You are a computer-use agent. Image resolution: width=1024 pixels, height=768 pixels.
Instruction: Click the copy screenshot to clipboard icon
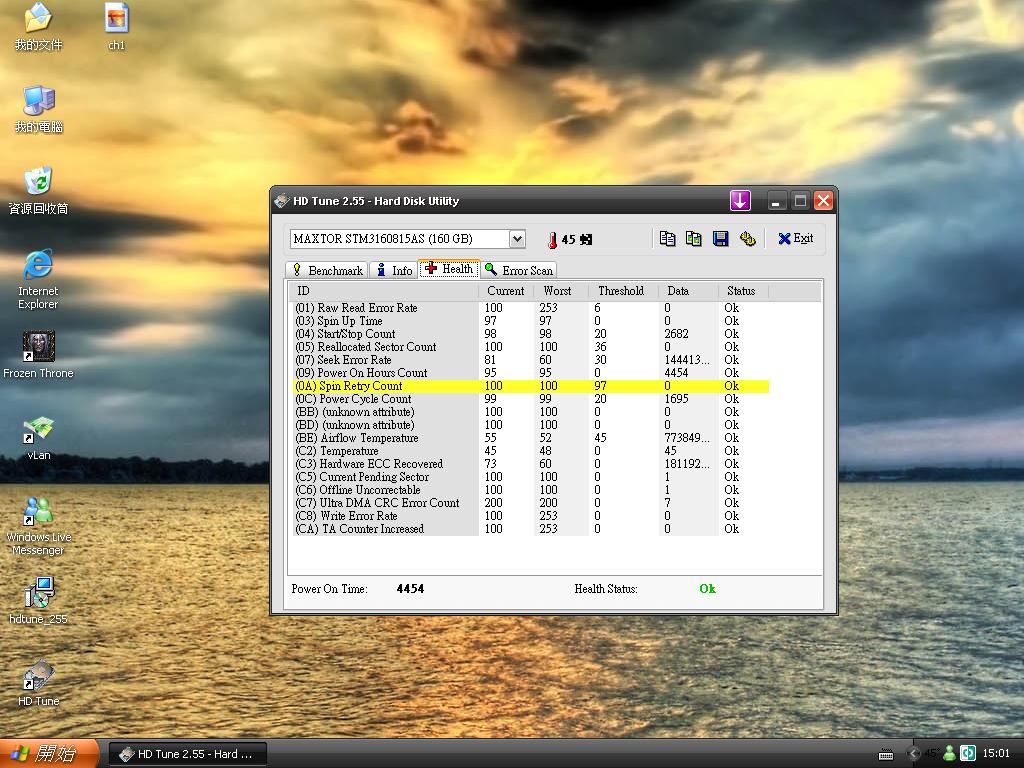tap(694, 239)
